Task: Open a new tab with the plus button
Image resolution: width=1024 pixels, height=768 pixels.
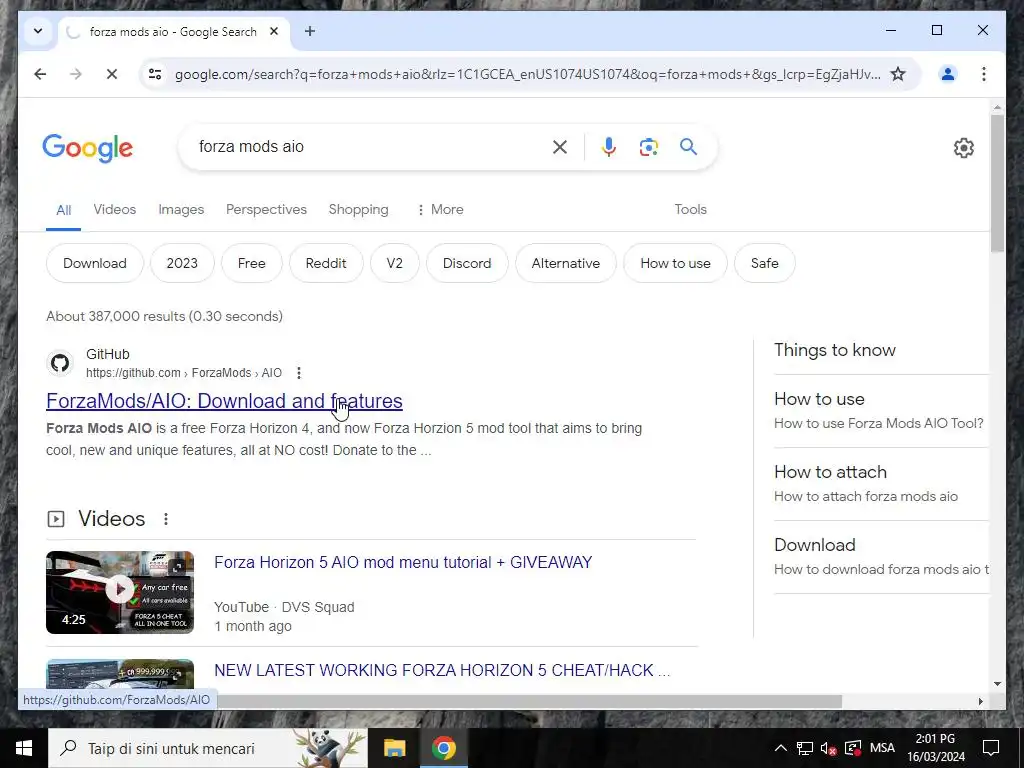Action: (310, 31)
